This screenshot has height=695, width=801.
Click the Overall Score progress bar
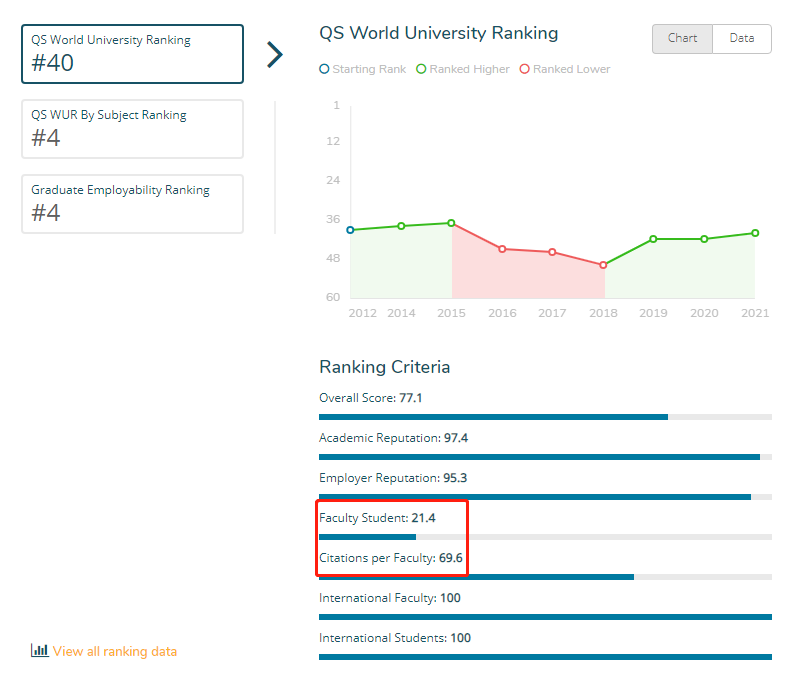[x=545, y=417]
